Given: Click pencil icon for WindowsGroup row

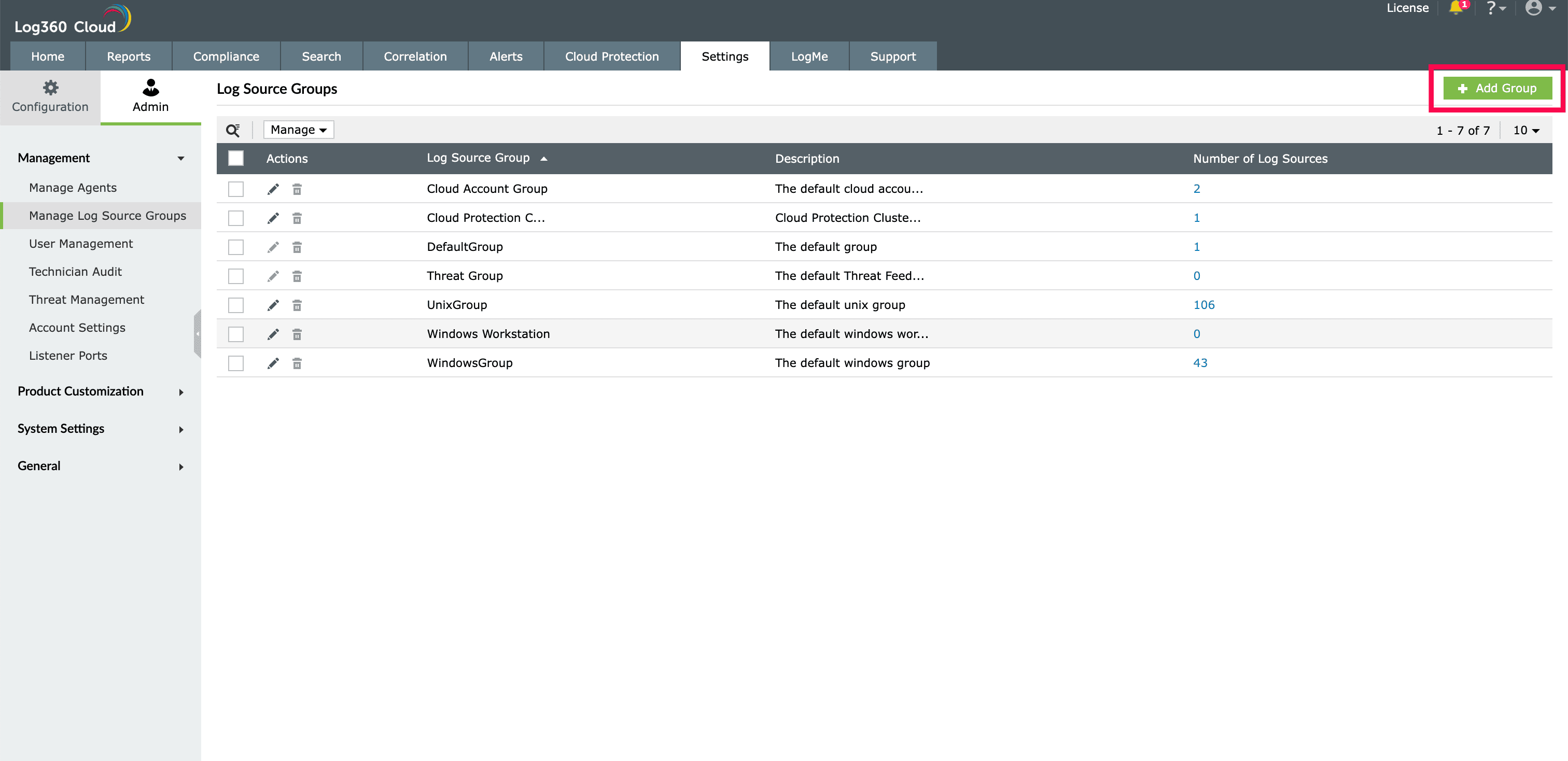Looking at the screenshot, I should 273,363.
